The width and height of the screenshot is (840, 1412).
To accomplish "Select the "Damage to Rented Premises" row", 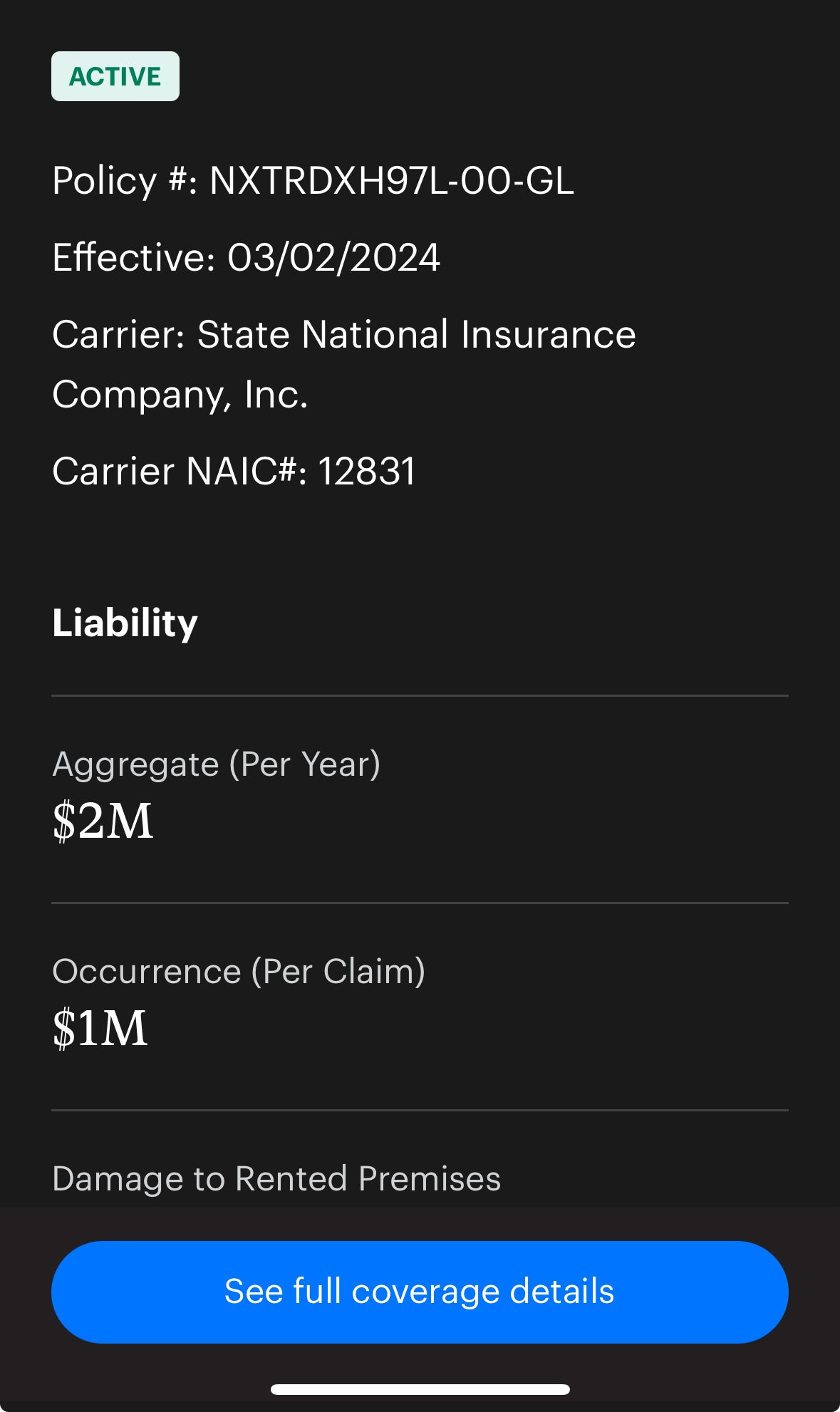I will pyautogui.click(x=276, y=1179).
